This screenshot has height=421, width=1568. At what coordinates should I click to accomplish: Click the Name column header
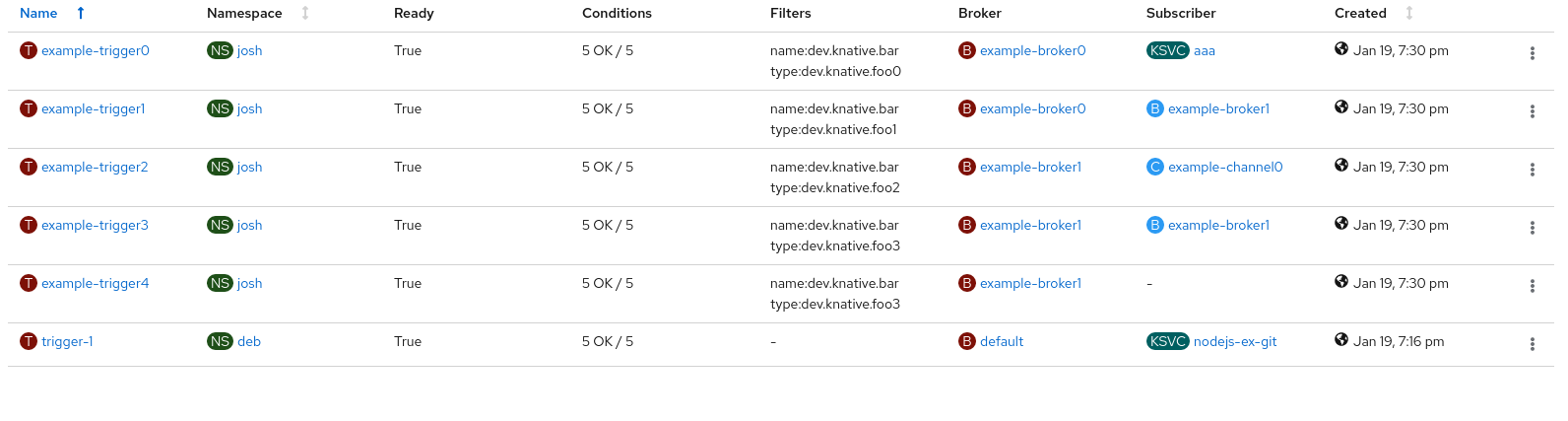(x=38, y=13)
